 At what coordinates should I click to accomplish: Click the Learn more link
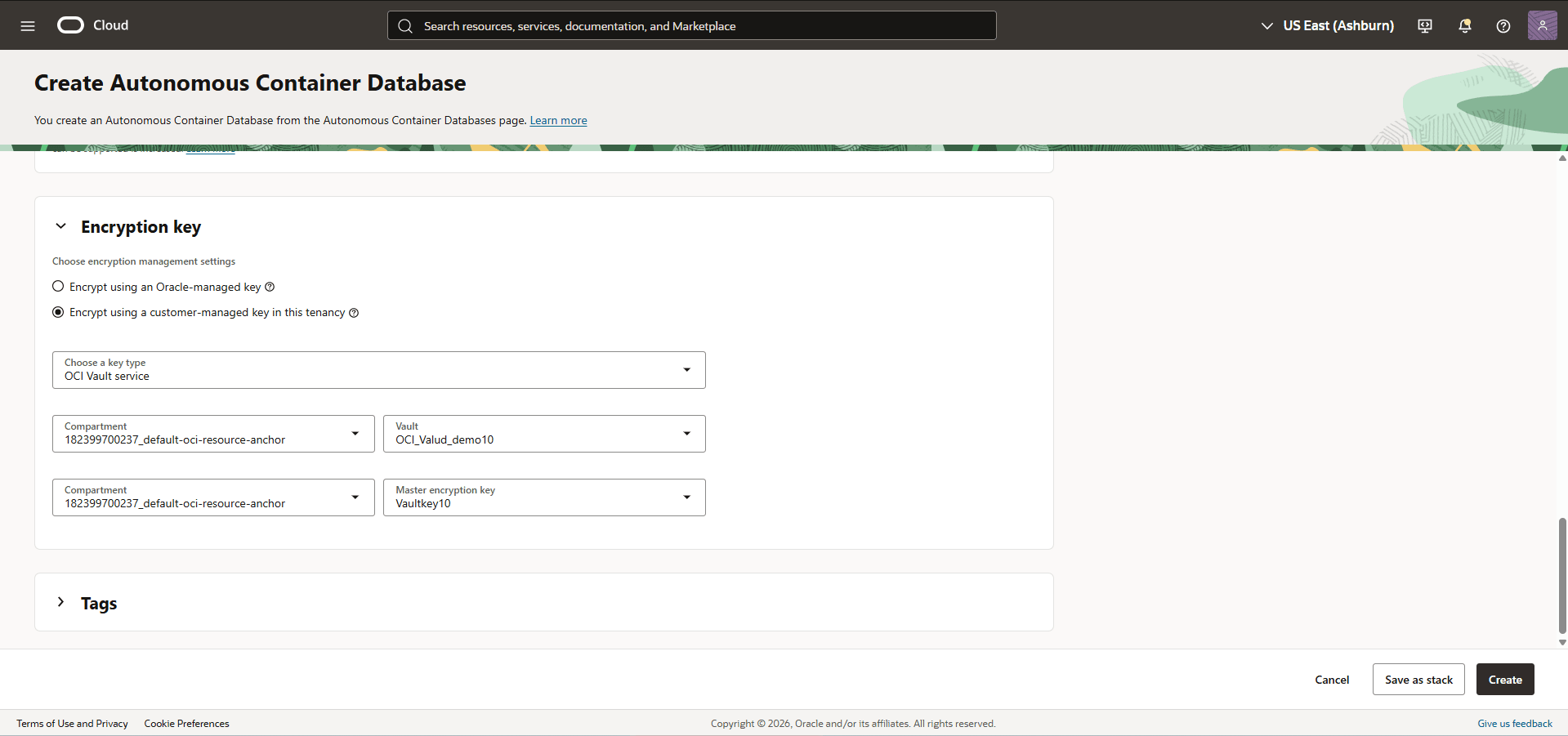[x=558, y=120]
